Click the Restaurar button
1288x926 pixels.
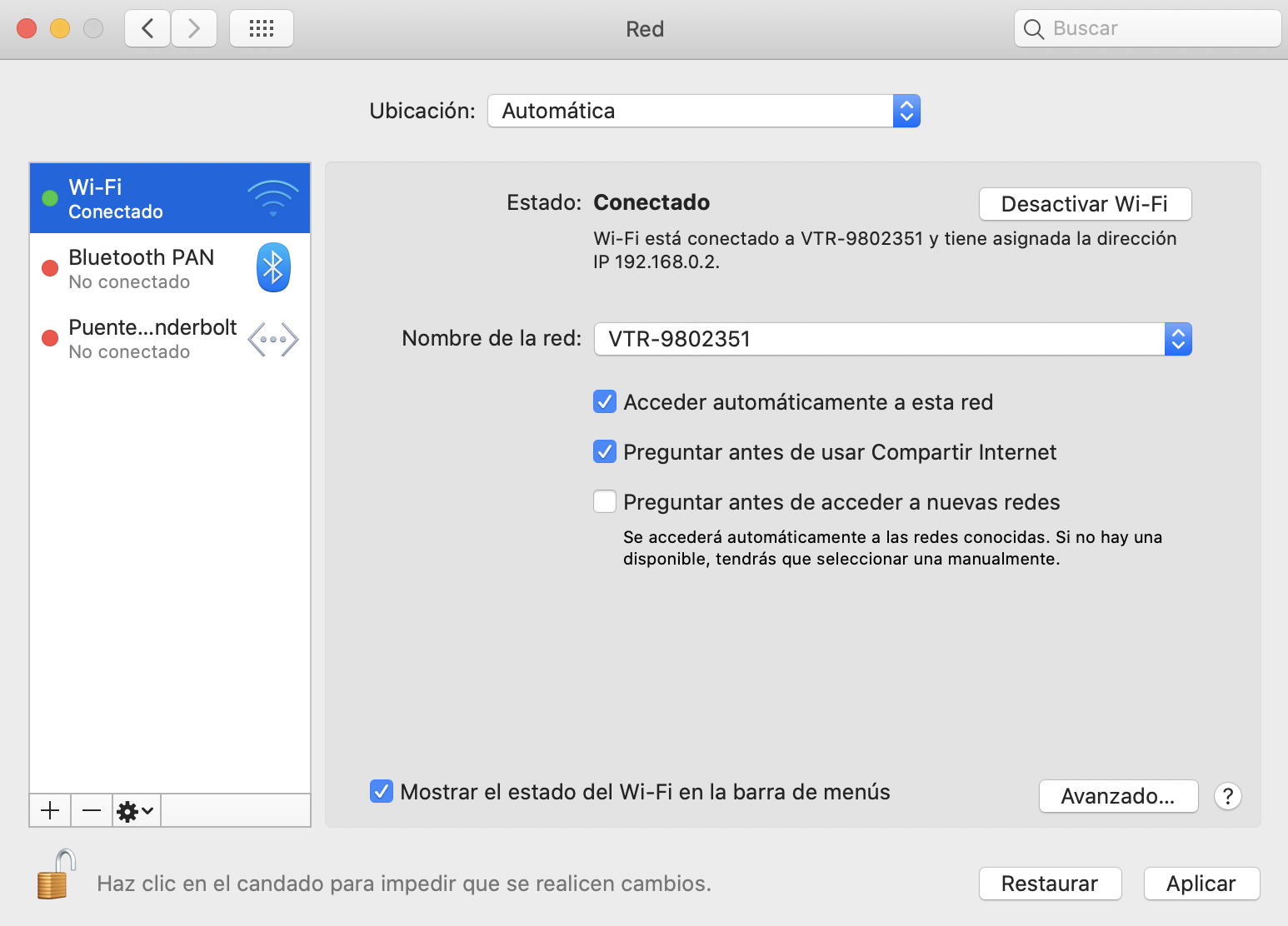(x=1051, y=884)
